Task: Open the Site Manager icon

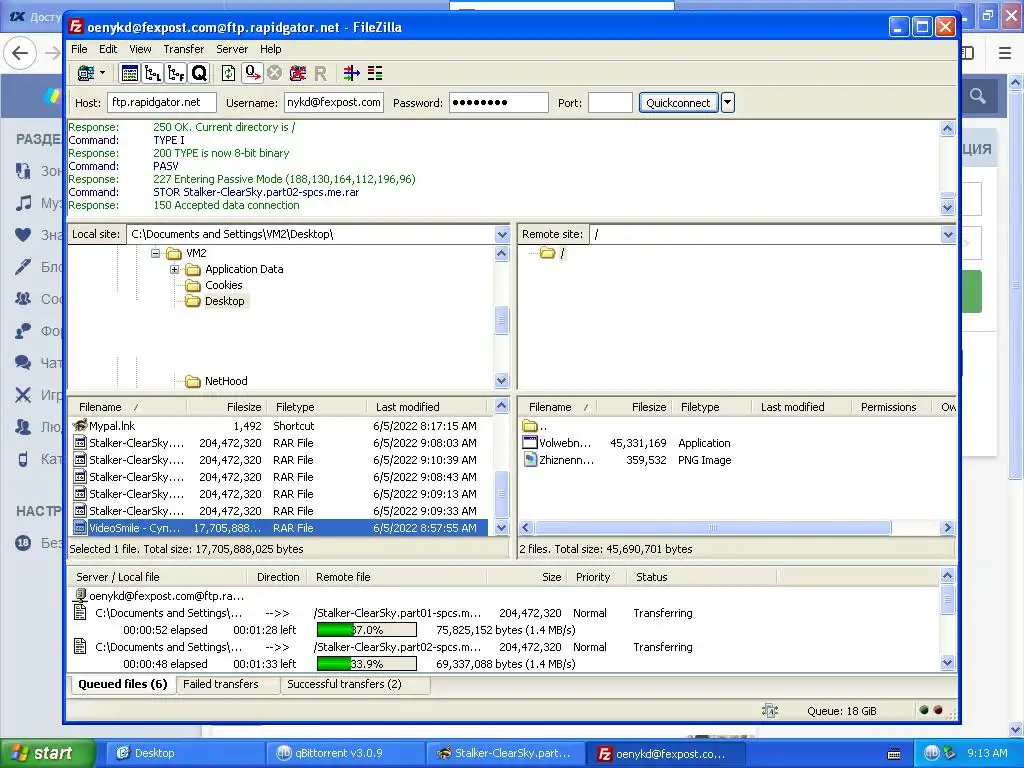Action: tap(86, 73)
